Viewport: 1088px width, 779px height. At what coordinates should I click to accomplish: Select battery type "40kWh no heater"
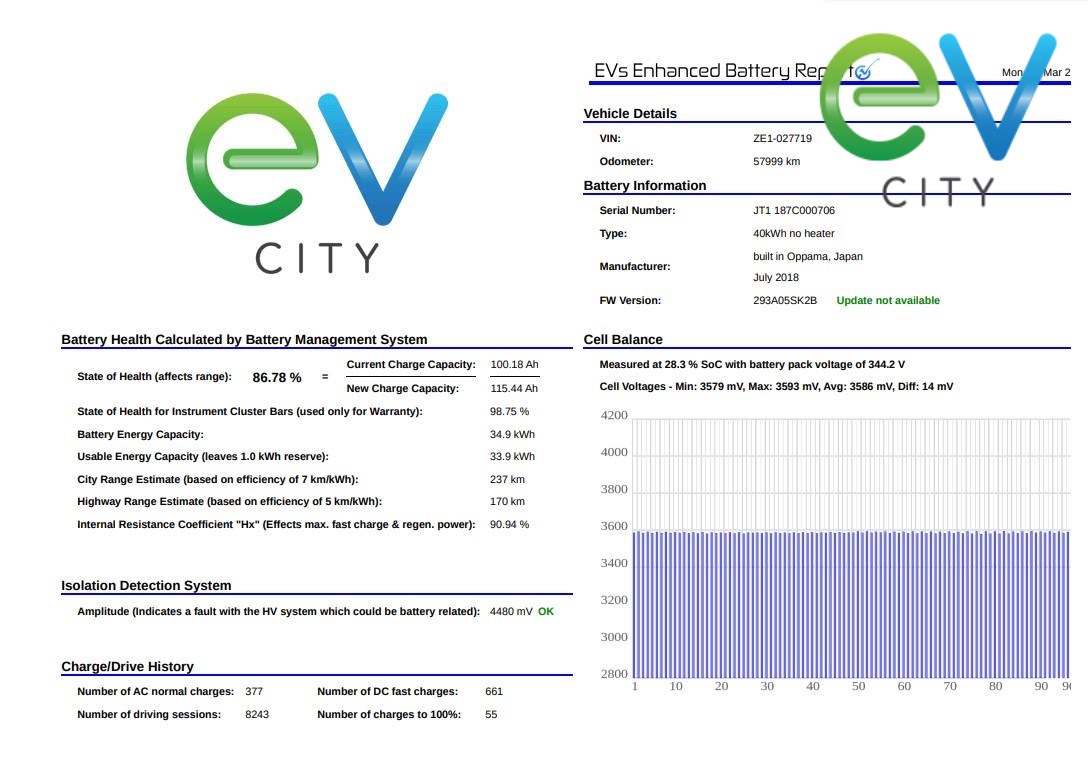(794, 234)
